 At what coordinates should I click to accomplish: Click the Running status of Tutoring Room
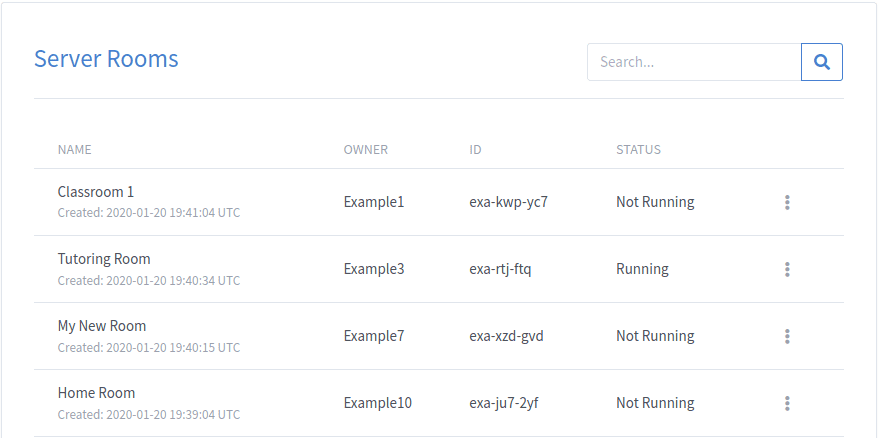point(643,269)
